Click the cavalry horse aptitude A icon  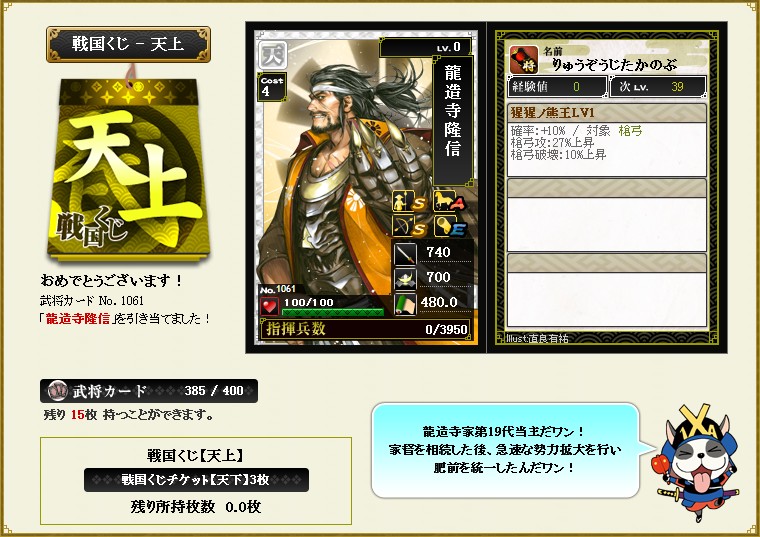[449, 201]
